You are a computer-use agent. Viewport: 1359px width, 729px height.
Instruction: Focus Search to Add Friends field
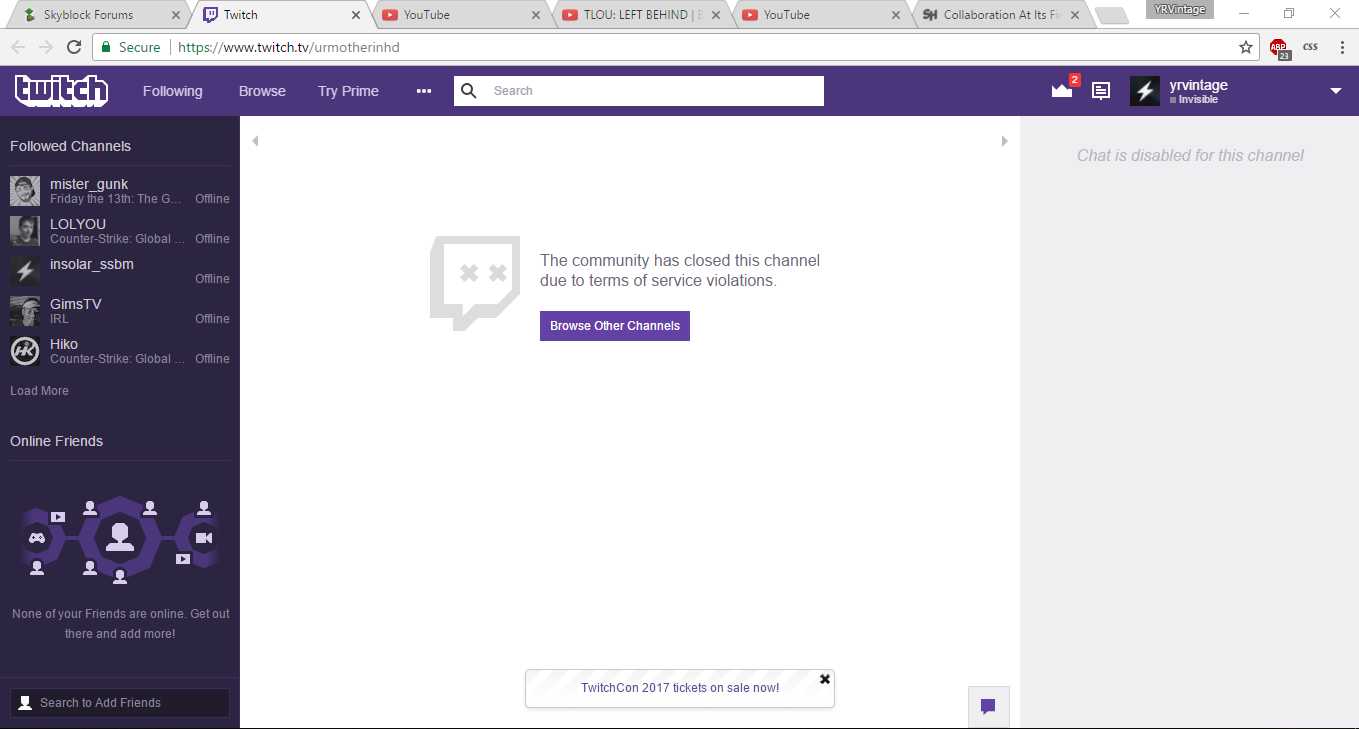tap(120, 703)
